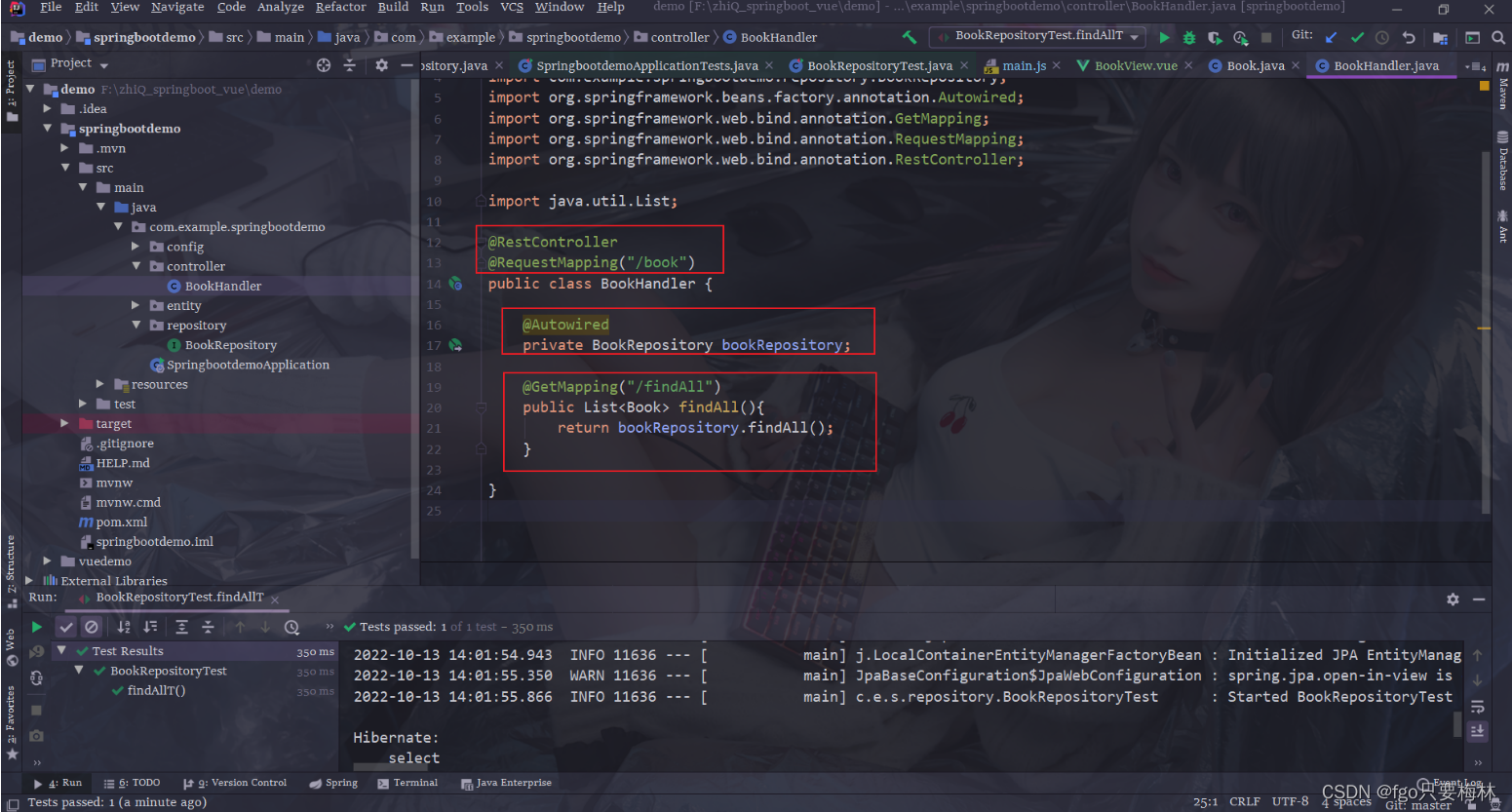Click CRLF line separator in status bar
The height and width of the screenshot is (812, 1512).
pyautogui.click(x=1244, y=801)
